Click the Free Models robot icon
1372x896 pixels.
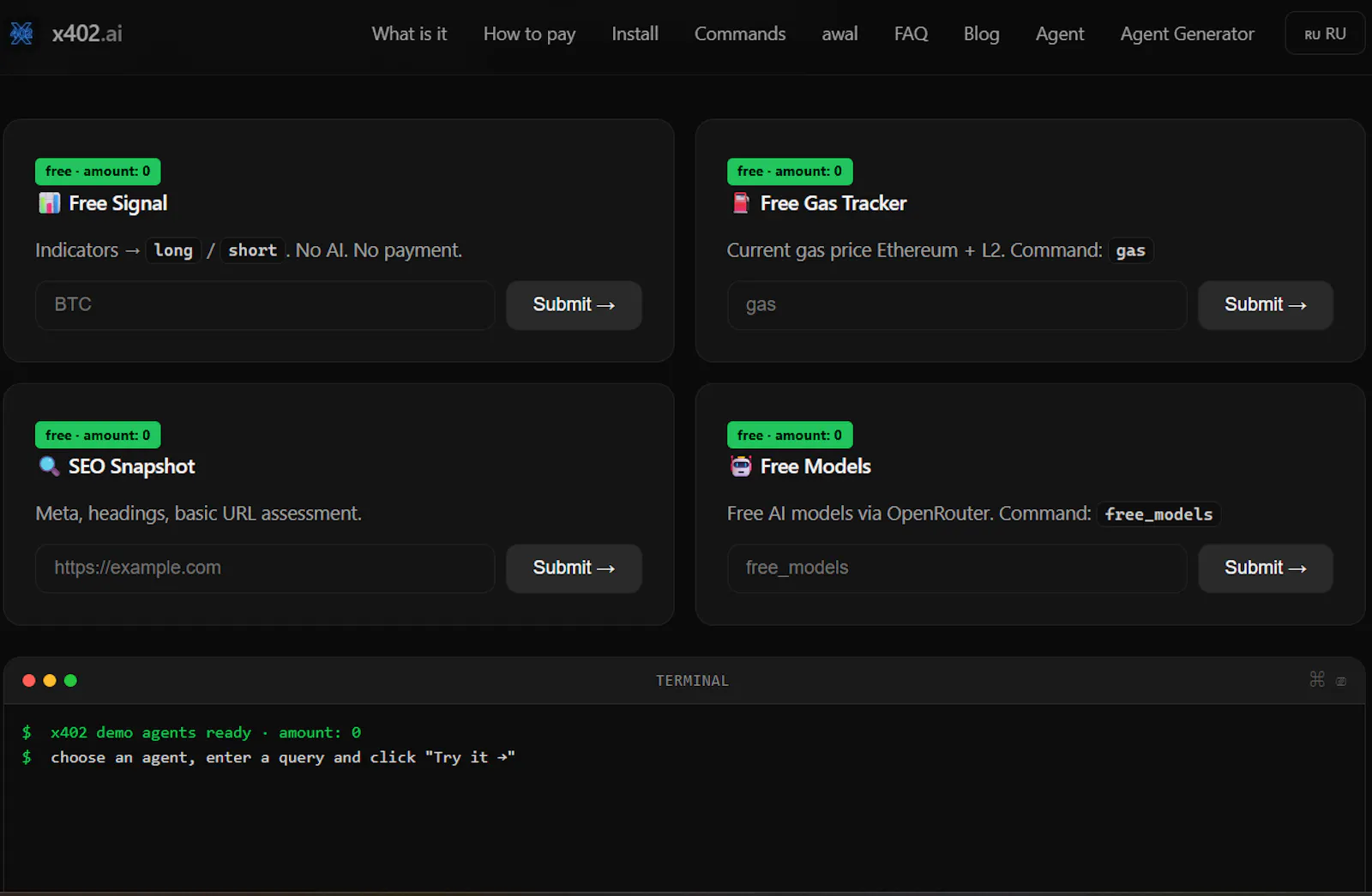[x=741, y=466]
